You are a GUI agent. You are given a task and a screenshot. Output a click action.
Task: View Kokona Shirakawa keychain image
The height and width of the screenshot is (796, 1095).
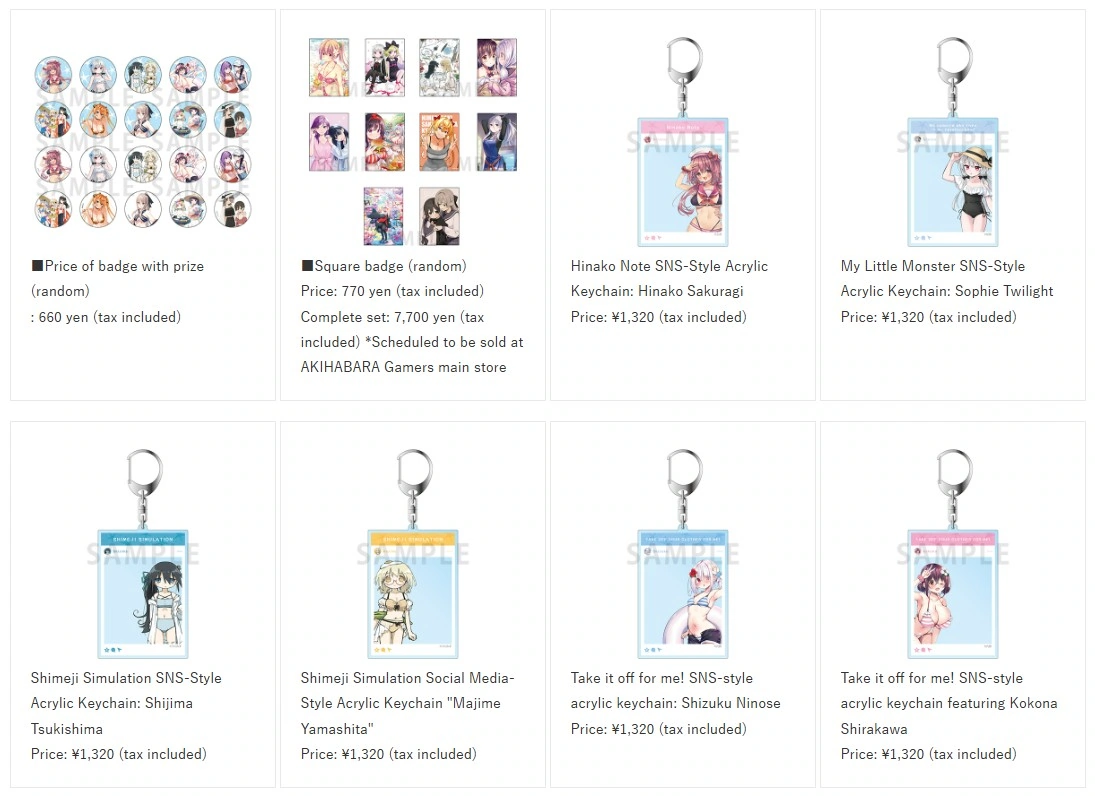tap(953, 554)
